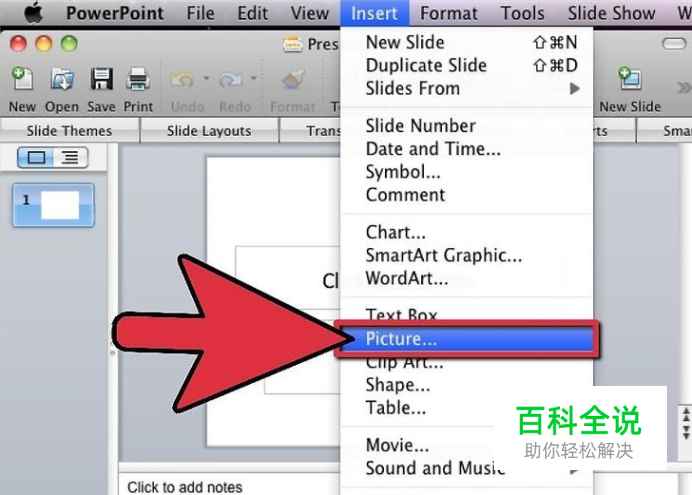
Task: Open the Tools menu
Action: [x=523, y=13]
